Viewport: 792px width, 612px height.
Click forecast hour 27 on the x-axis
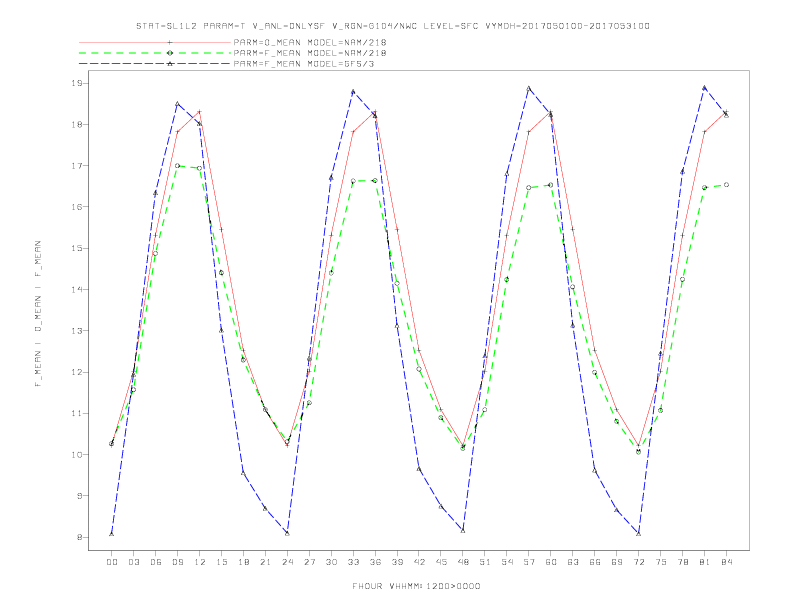click(309, 562)
